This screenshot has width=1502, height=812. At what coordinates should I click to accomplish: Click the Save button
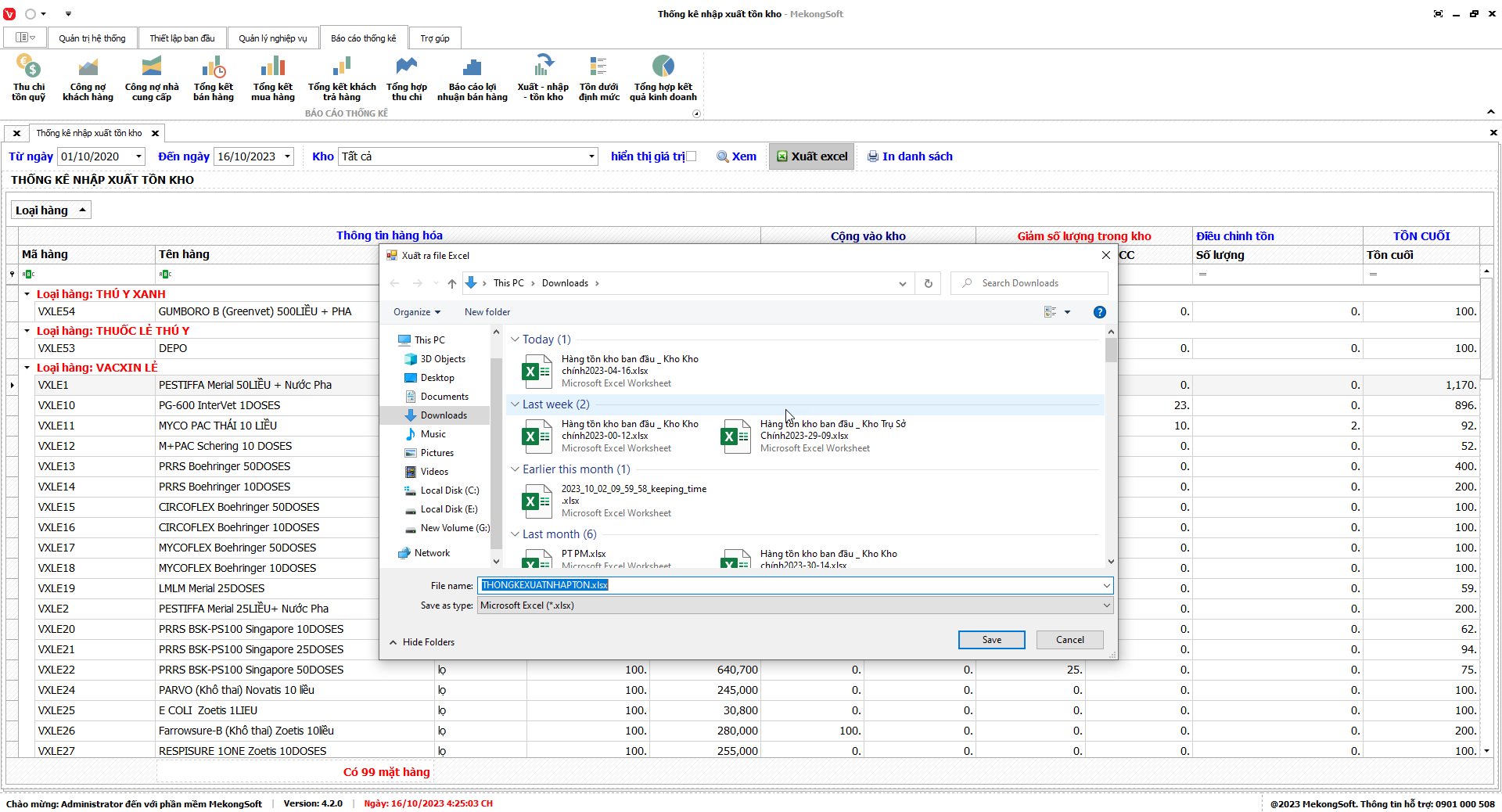click(x=991, y=640)
